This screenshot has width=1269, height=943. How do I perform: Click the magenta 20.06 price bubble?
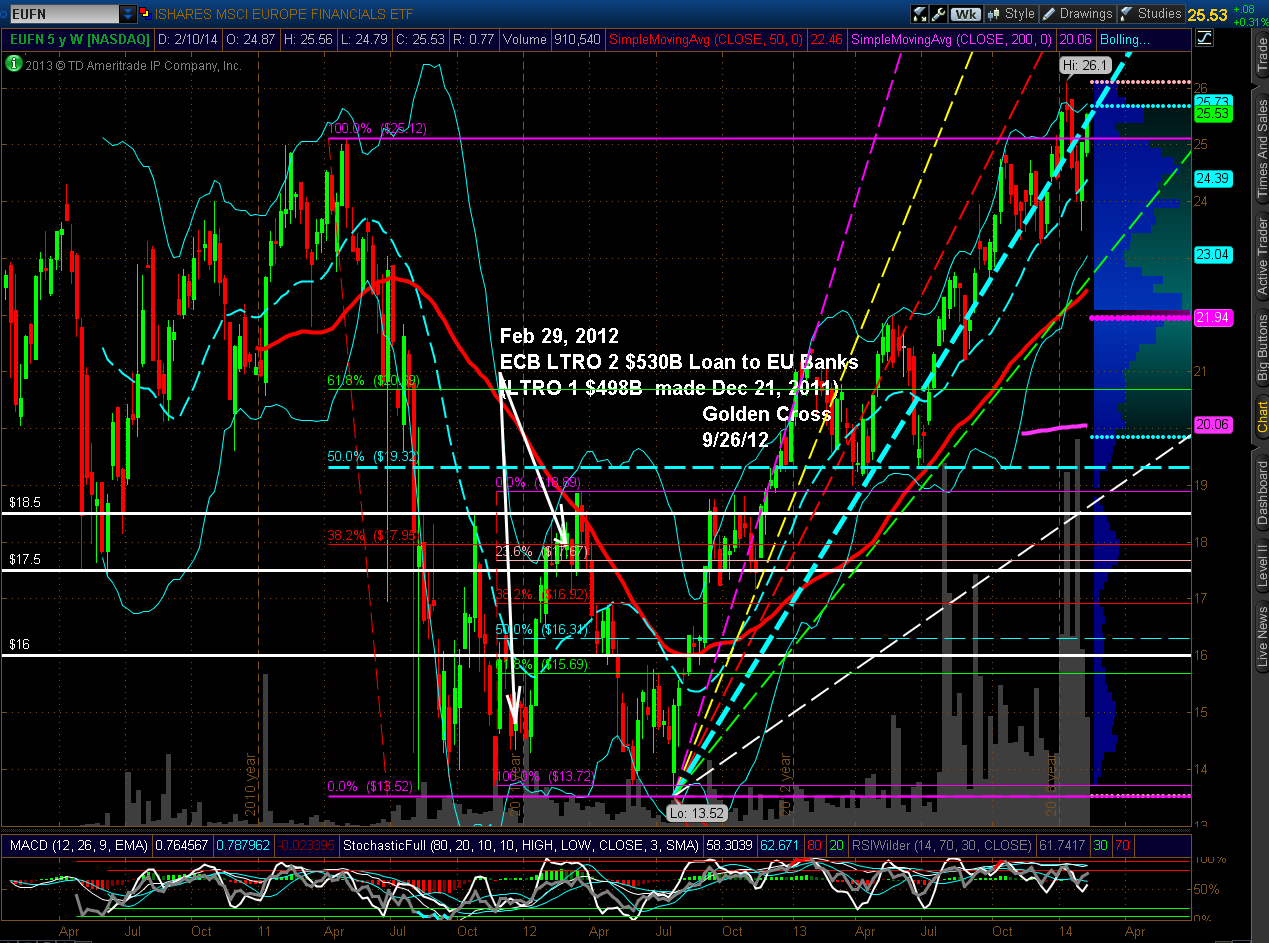1212,424
